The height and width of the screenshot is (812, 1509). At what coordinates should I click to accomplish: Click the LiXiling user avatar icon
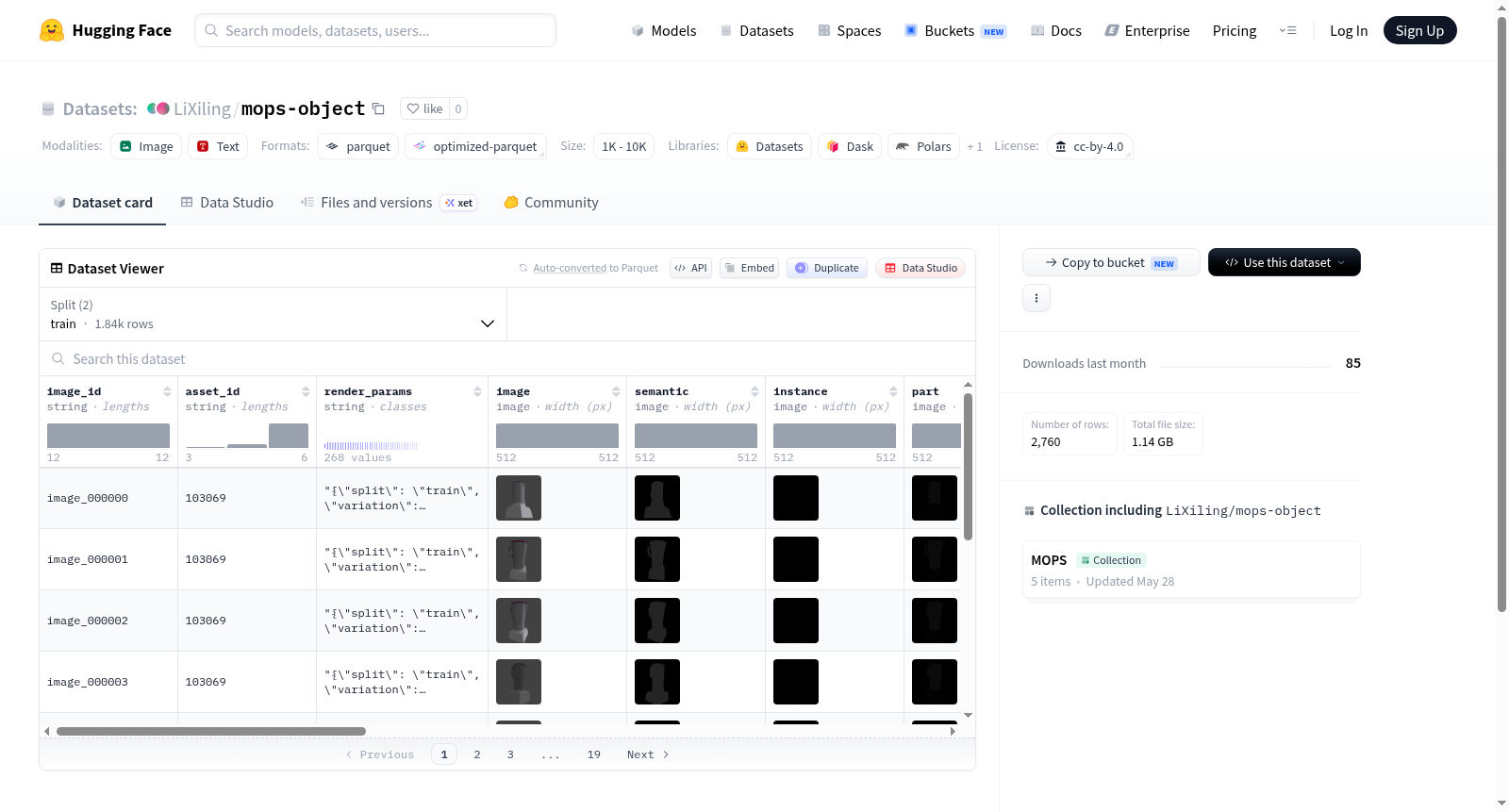tap(158, 108)
